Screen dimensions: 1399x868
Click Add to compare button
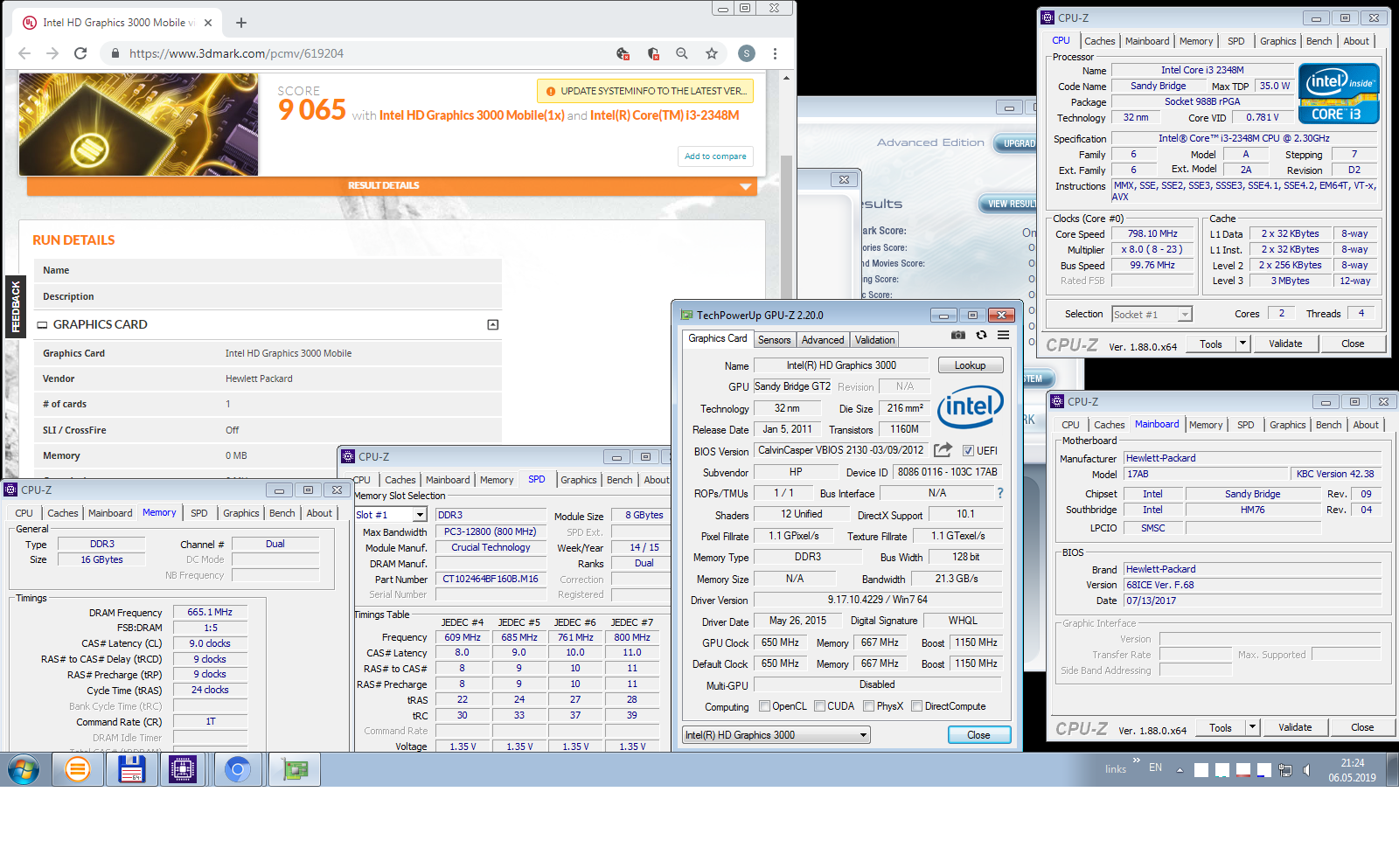715,156
